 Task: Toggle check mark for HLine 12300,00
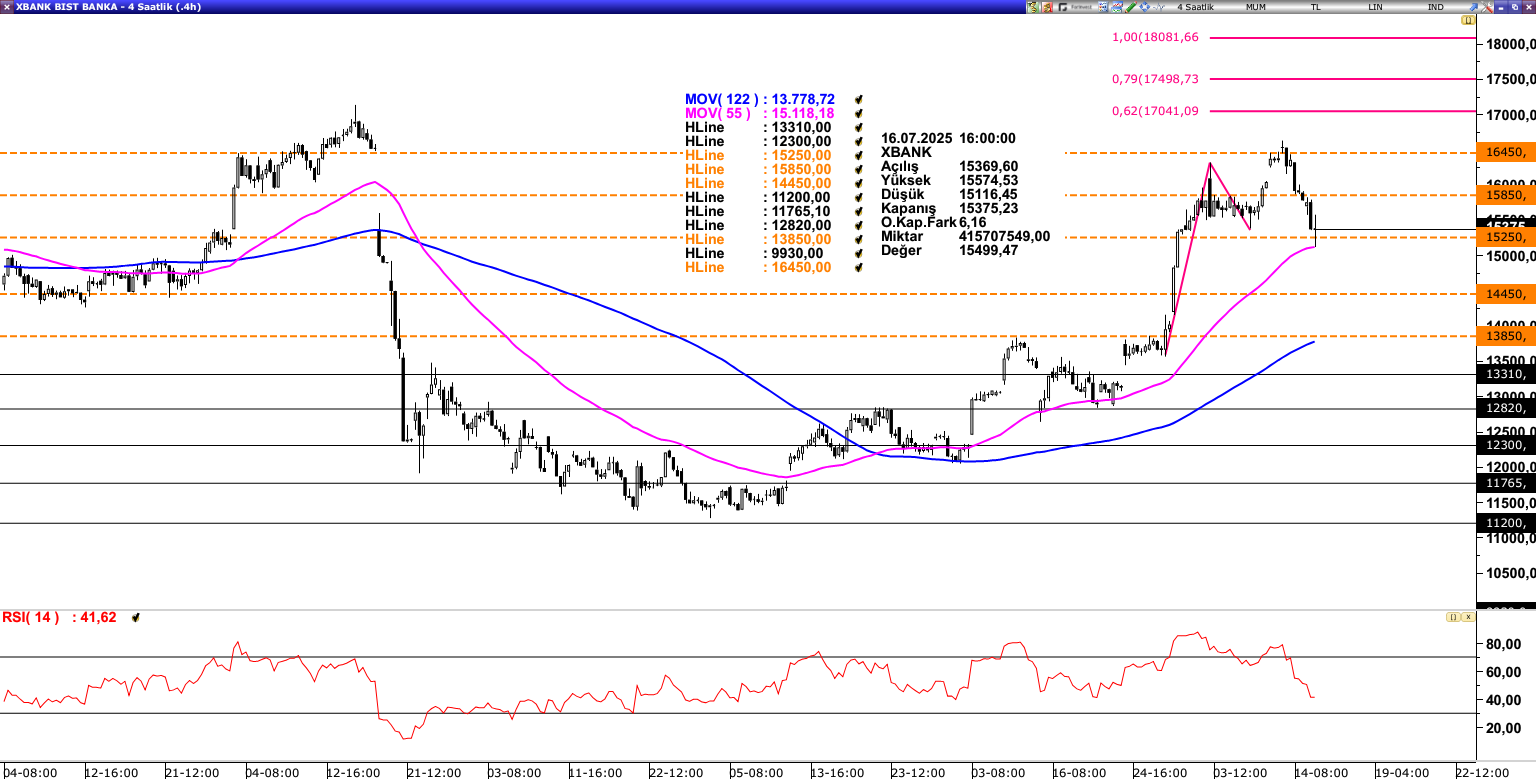pyautogui.click(x=858, y=141)
